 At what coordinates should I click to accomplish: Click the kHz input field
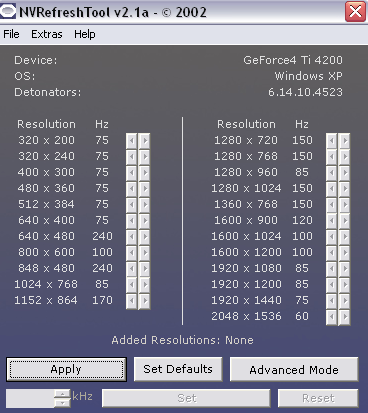(30, 398)
